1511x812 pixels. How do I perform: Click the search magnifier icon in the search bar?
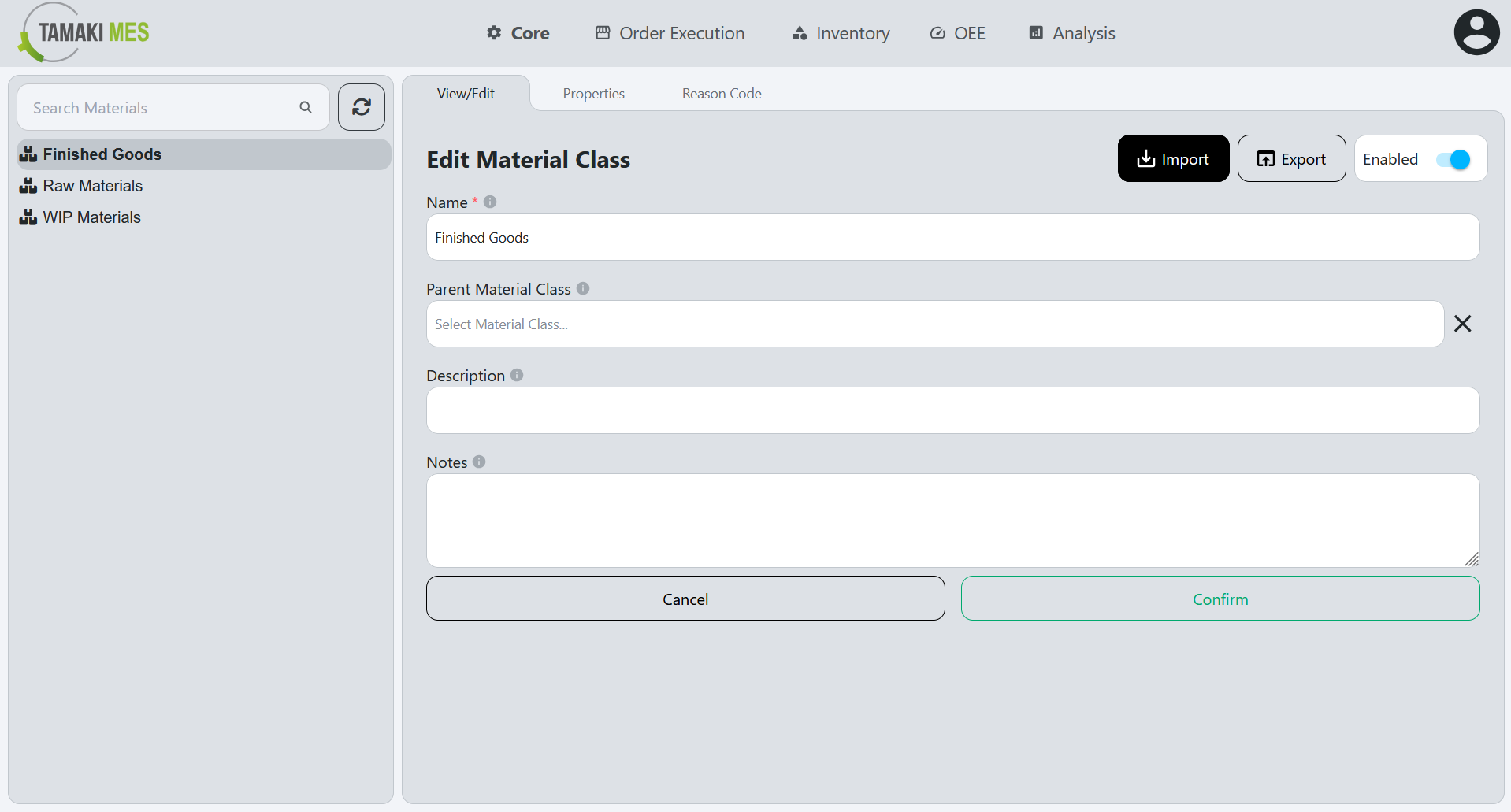click(x=306, y=106)
